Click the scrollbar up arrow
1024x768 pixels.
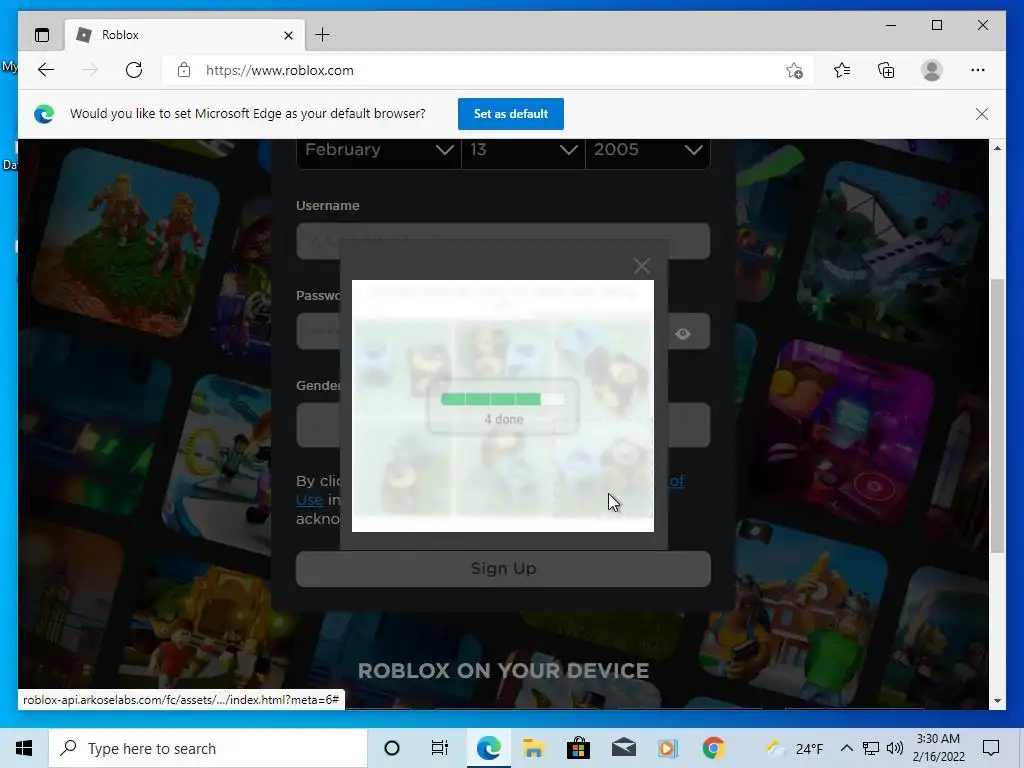click(x=997, y=148)
